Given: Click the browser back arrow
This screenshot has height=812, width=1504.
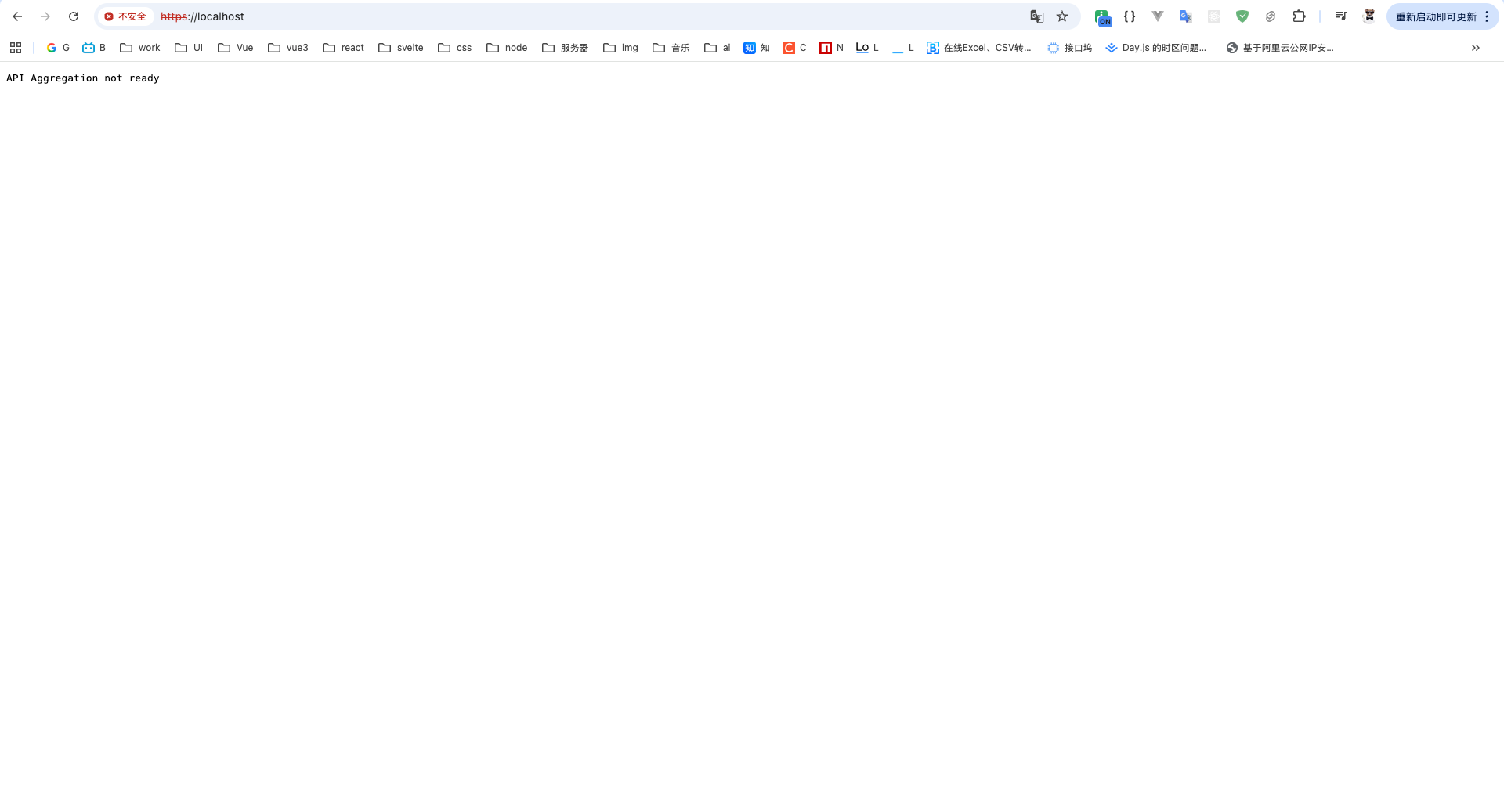Looking at the screenshot, I should coord(17,16).
